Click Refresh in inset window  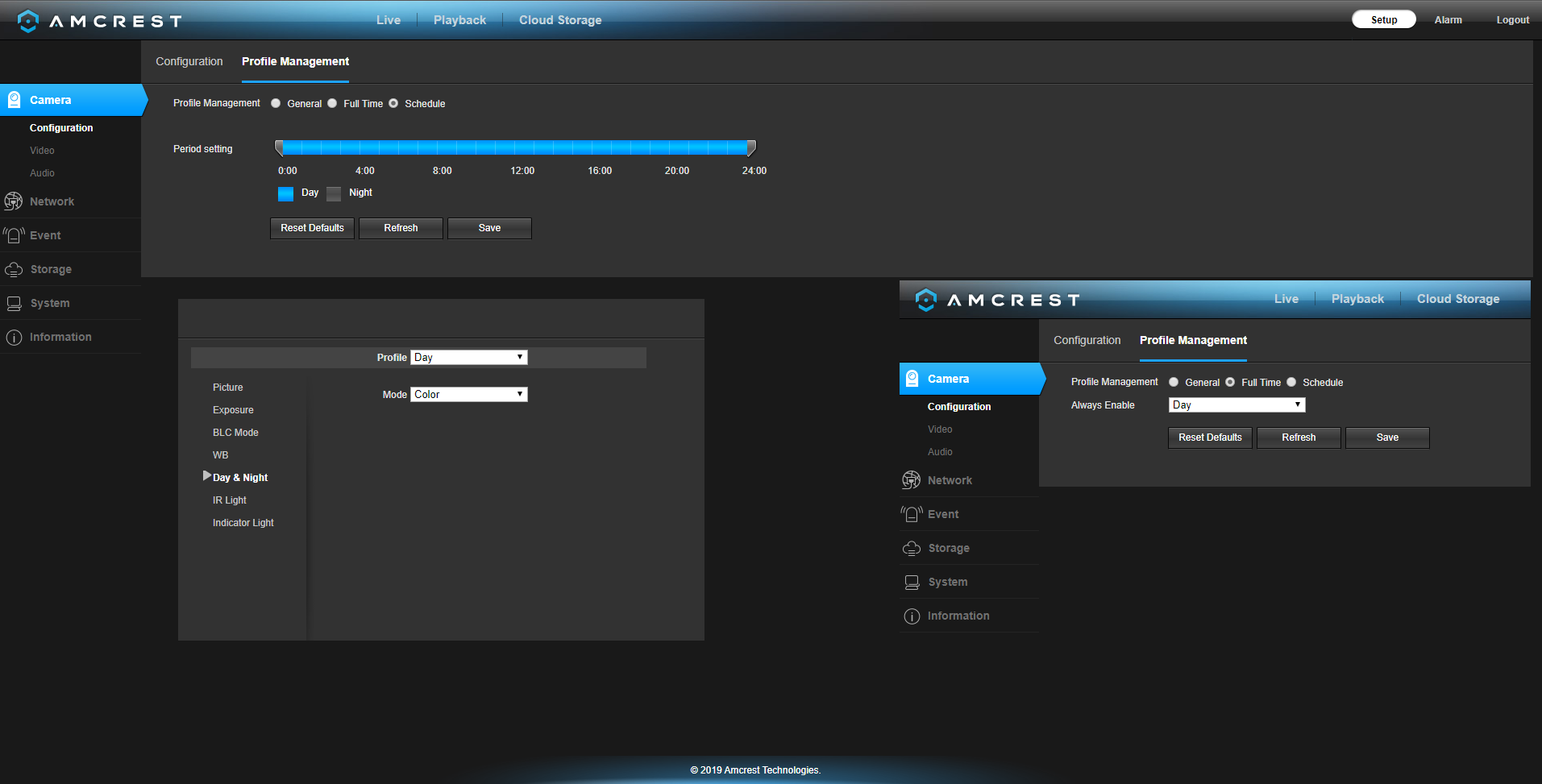tap(1299, 438)
